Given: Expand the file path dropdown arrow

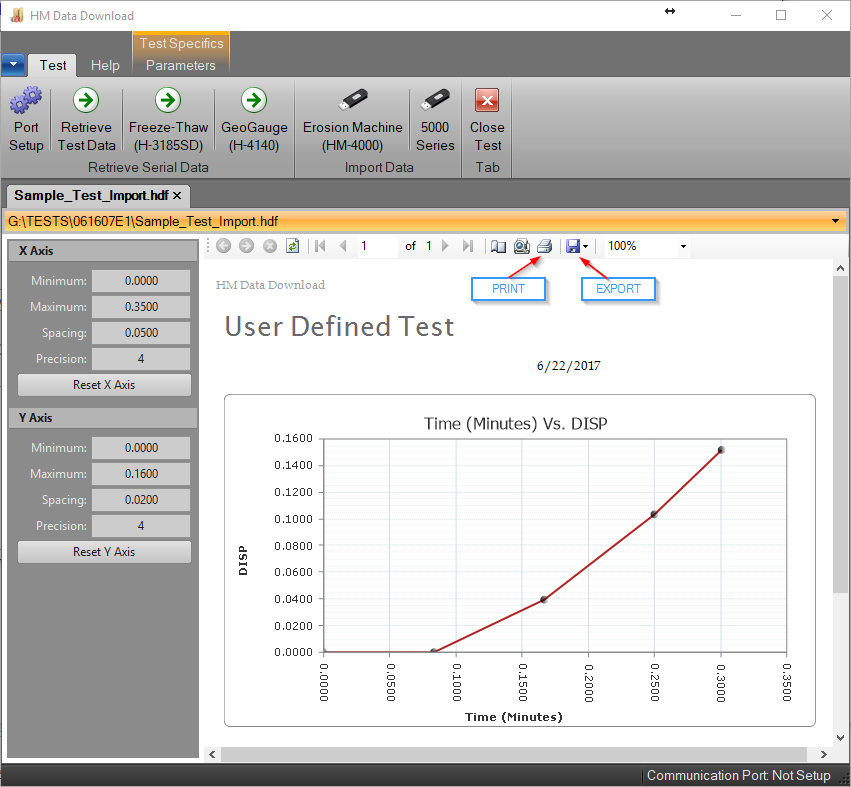Looking at the screenshot, I should pos(835,221).
